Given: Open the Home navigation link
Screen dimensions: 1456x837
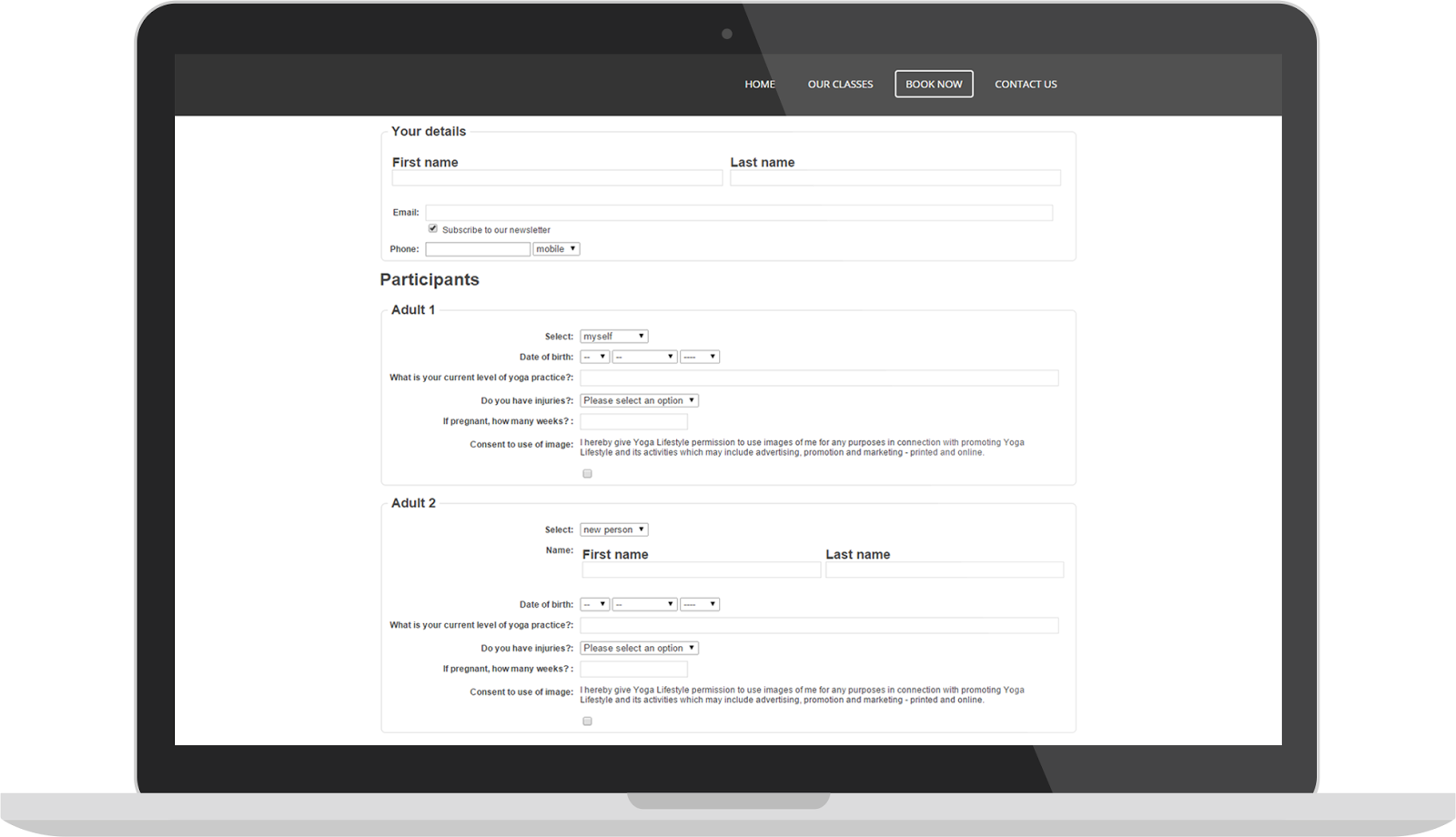Looking at the screenshot, I should (x=759, y=84).
